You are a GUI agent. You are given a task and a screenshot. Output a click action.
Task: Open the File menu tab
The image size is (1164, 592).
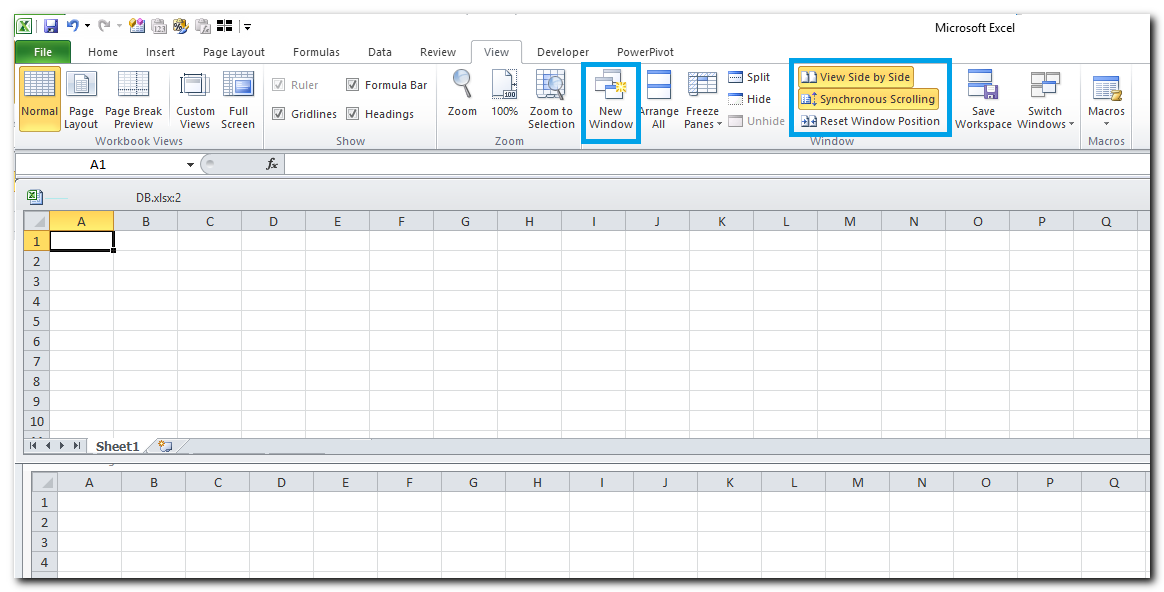pos(43,52)
